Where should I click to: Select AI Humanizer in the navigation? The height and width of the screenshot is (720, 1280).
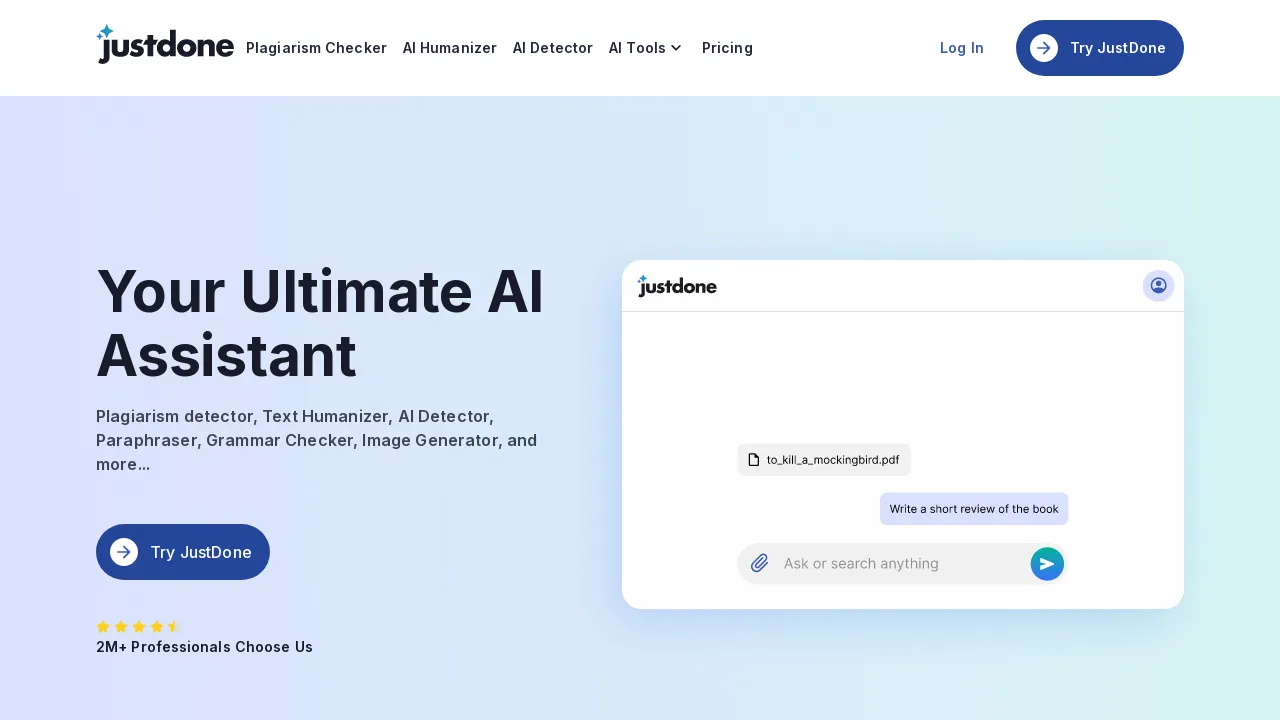[449, 48]
